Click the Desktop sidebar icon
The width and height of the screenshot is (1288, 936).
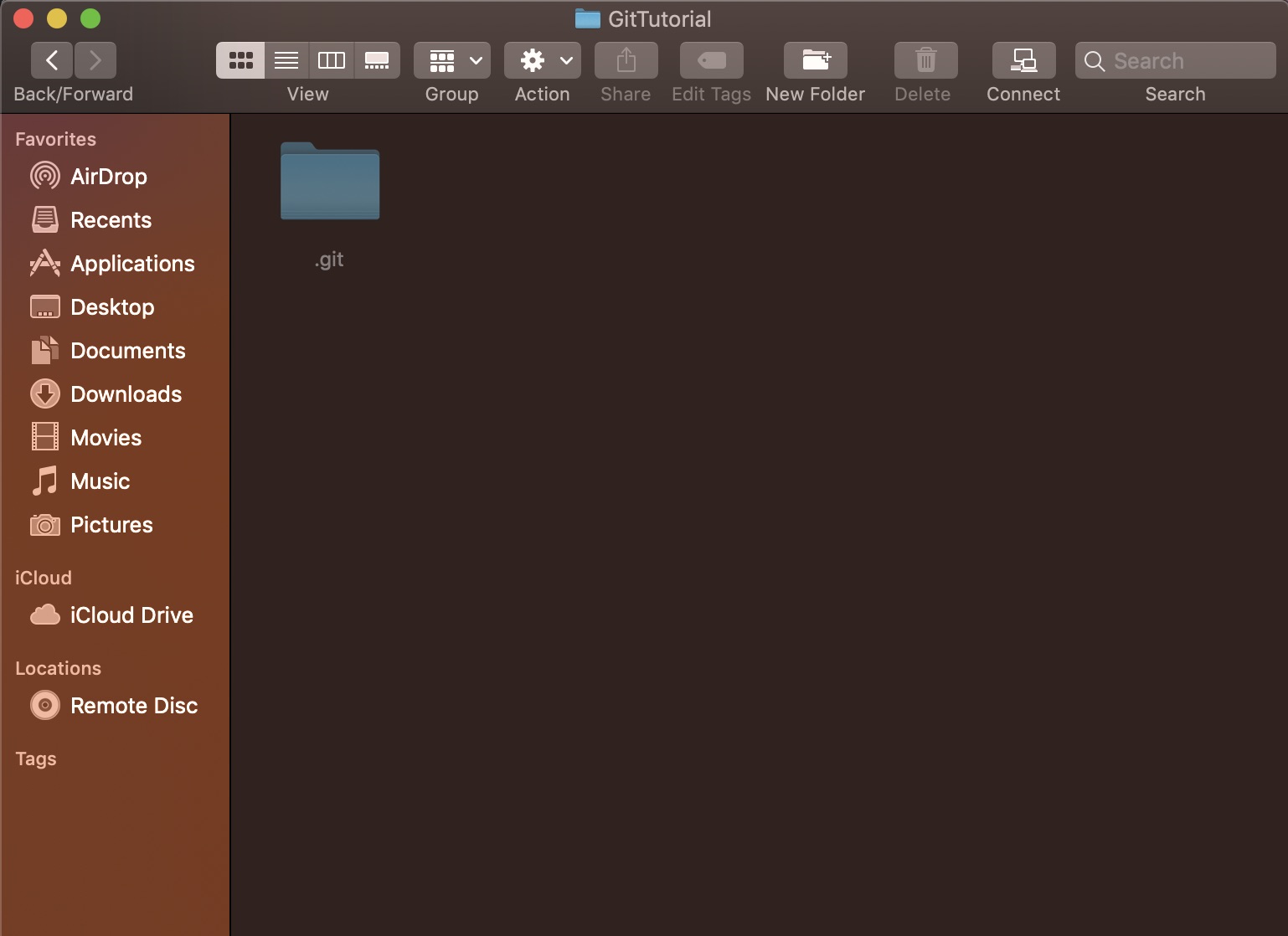(45, 307)
